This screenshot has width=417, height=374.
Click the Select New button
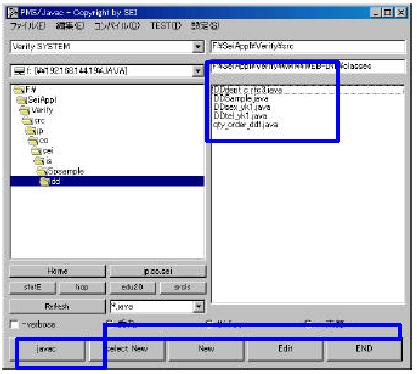click(127, 349)
